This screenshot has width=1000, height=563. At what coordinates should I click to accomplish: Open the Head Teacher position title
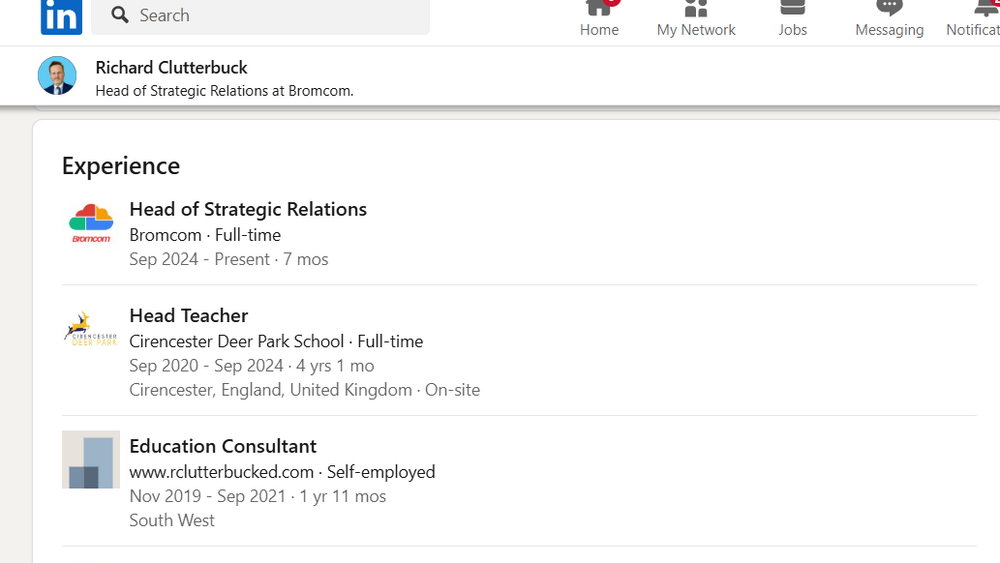click(x=188, y=315)
